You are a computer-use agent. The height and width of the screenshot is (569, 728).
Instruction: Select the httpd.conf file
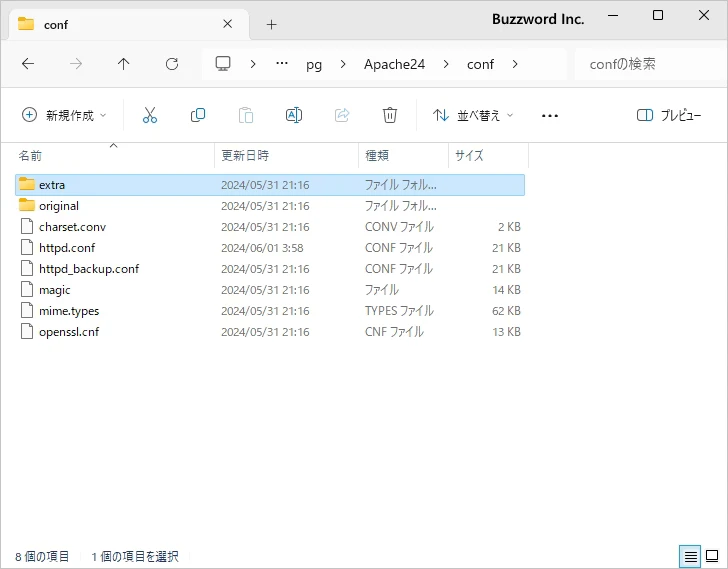(x=67, y=248)
